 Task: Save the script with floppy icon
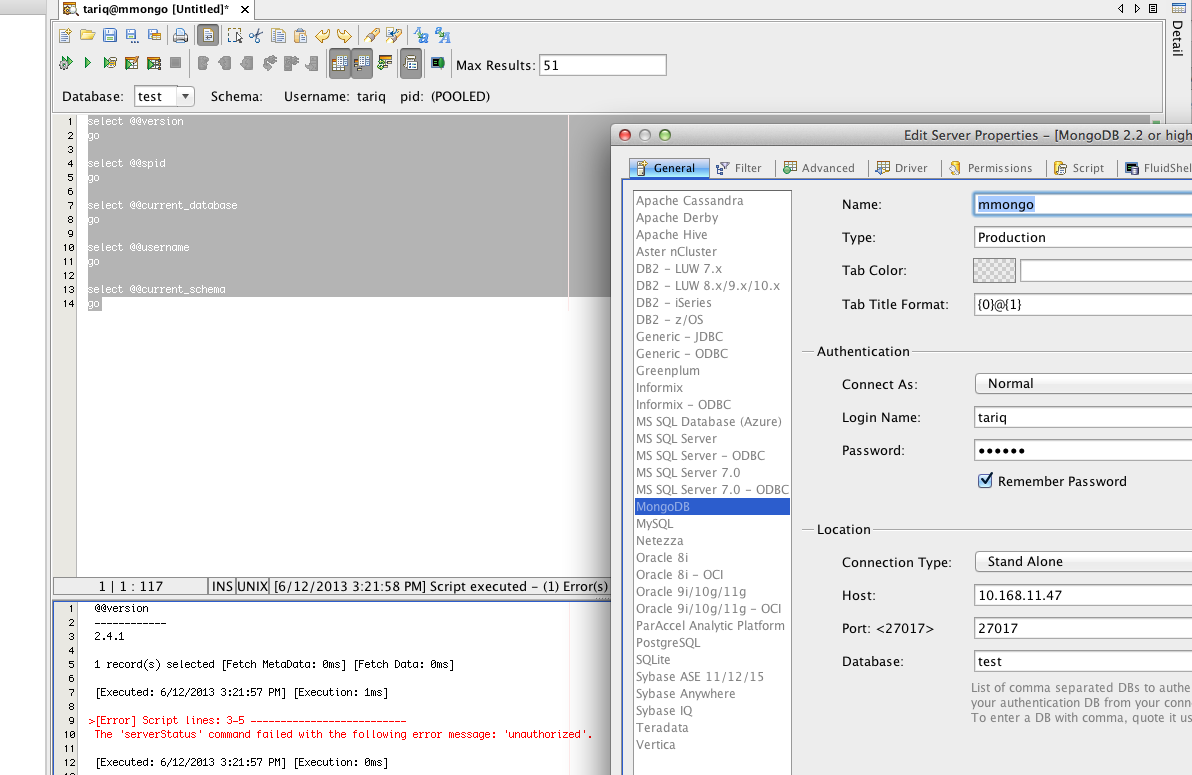[x=109, y=36]
